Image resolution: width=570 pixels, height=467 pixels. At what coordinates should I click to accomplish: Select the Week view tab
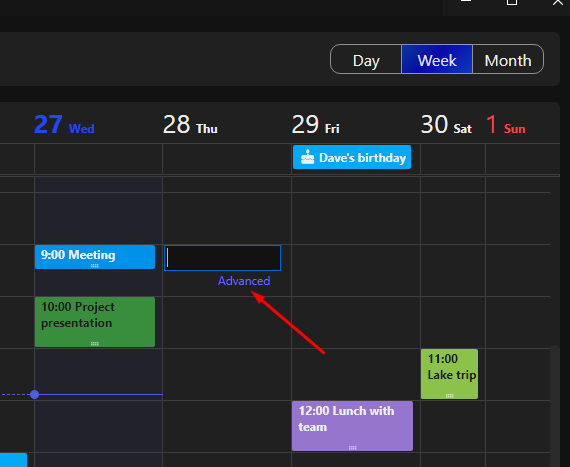[437, 59]
